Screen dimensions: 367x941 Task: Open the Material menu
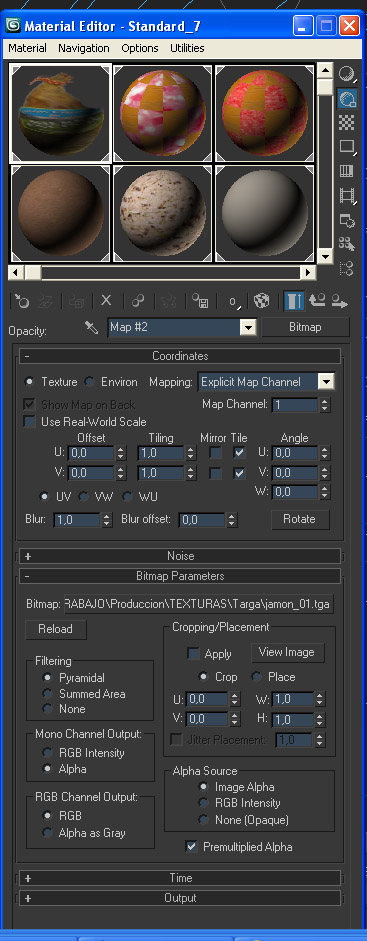(28, 48)
